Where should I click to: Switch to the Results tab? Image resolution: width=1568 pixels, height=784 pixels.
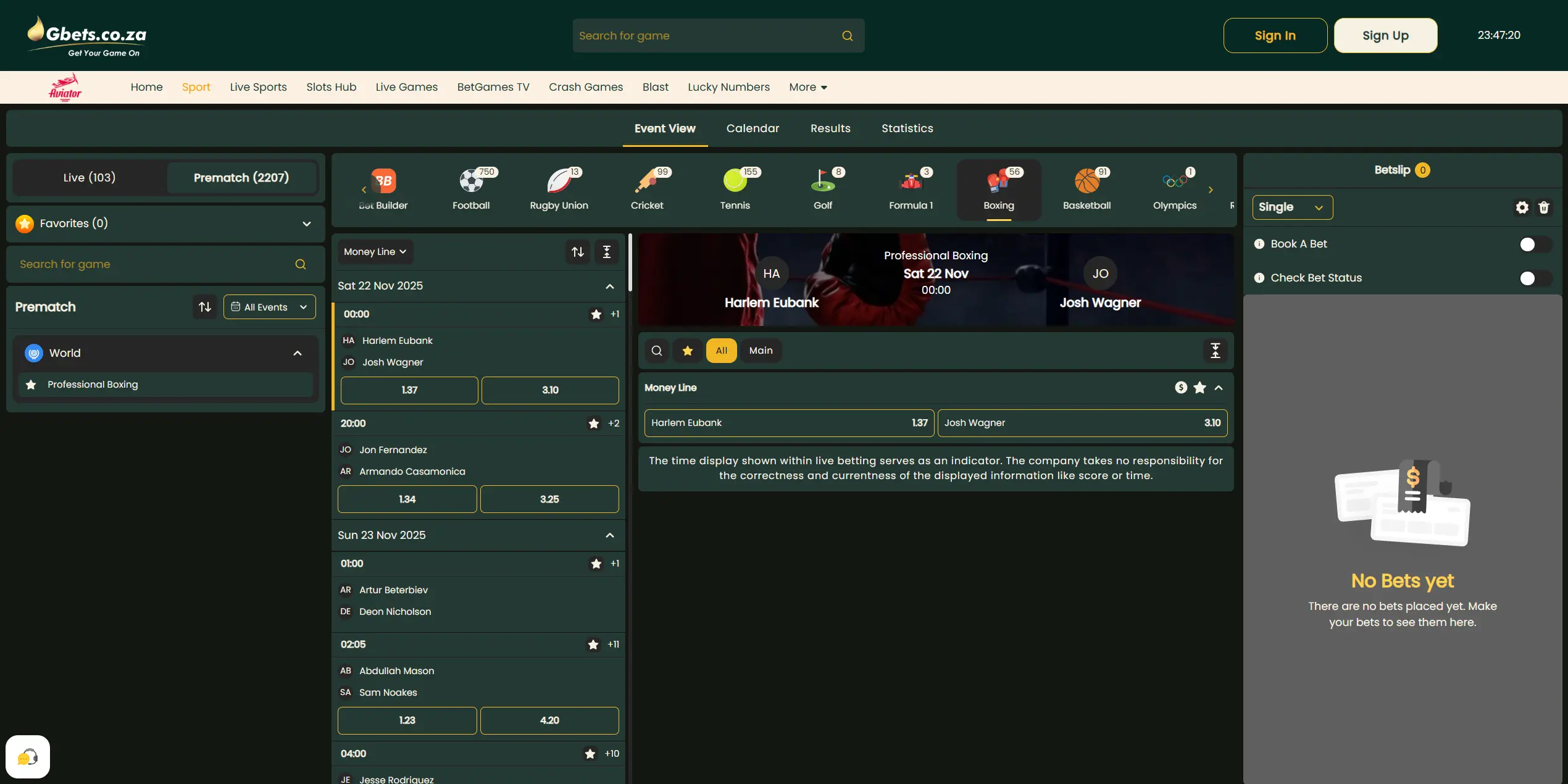[x=830, y=128]
